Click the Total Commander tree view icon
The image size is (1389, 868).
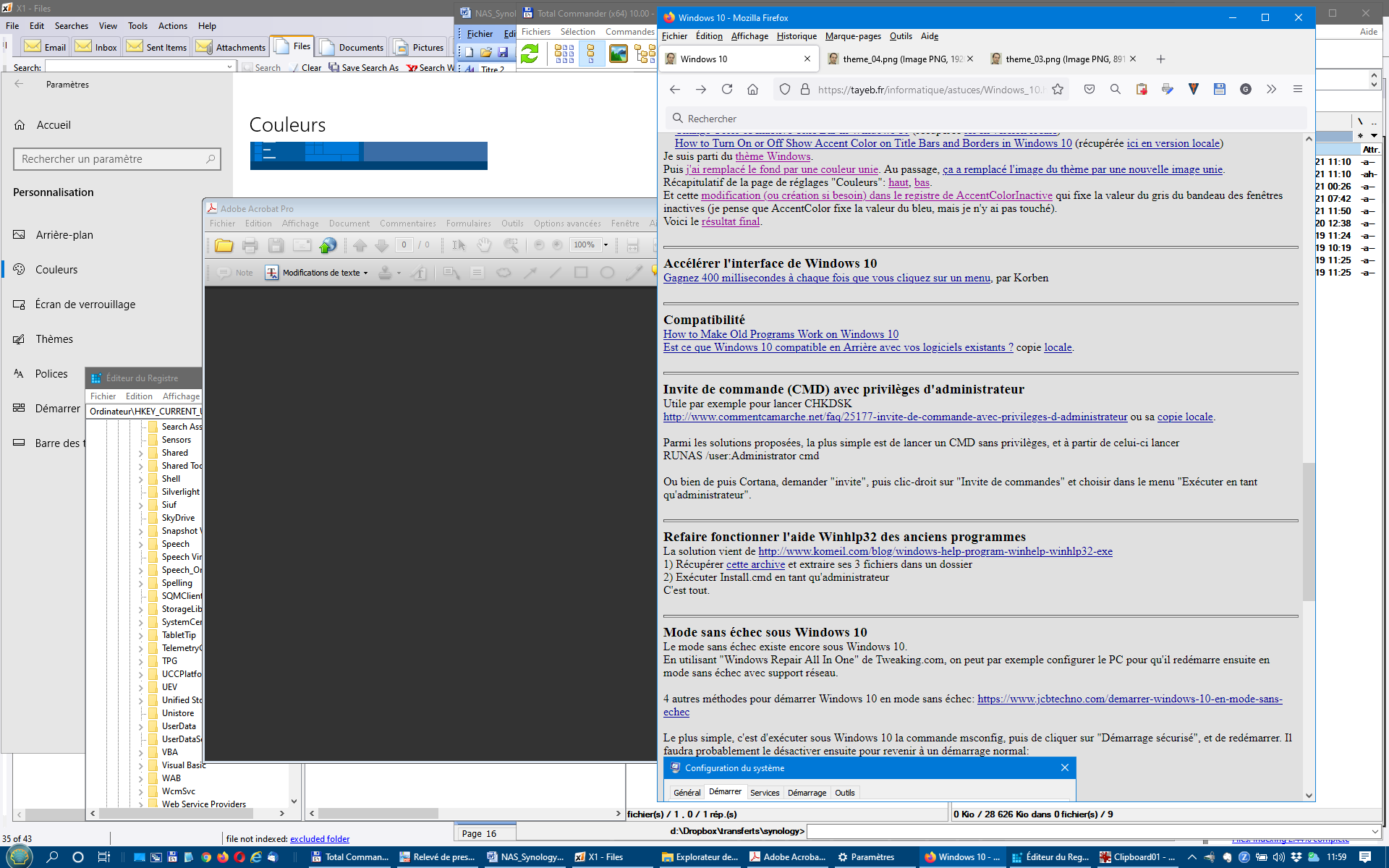tap(644, 53)
